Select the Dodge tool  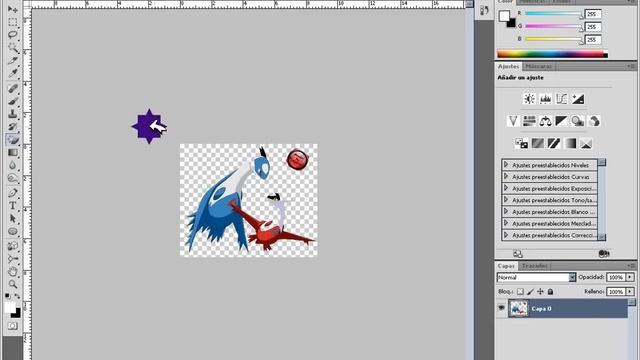(13, 178)
